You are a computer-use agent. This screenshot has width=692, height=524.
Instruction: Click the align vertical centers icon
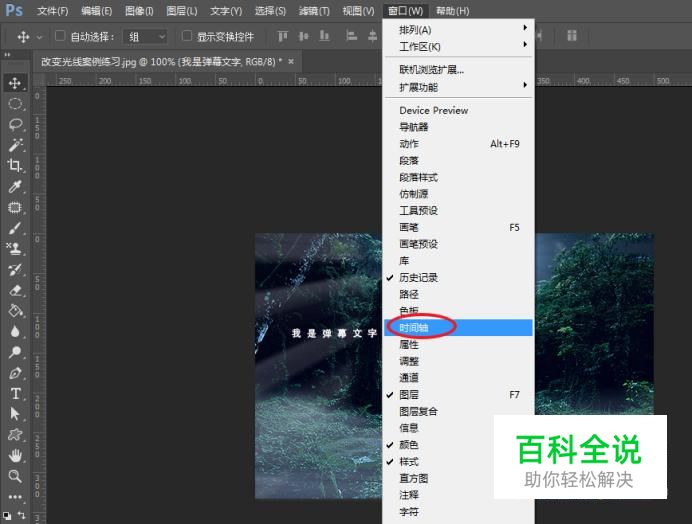303,36
